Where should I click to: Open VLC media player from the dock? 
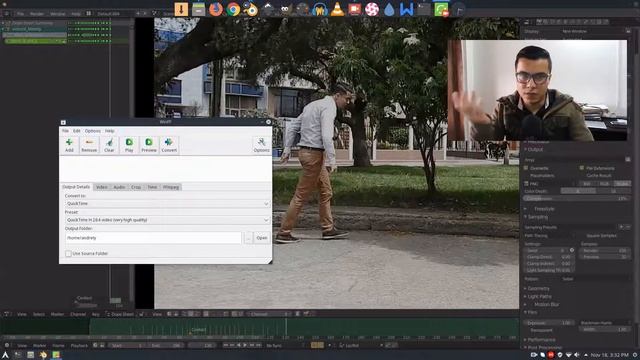tap(337, 9)
